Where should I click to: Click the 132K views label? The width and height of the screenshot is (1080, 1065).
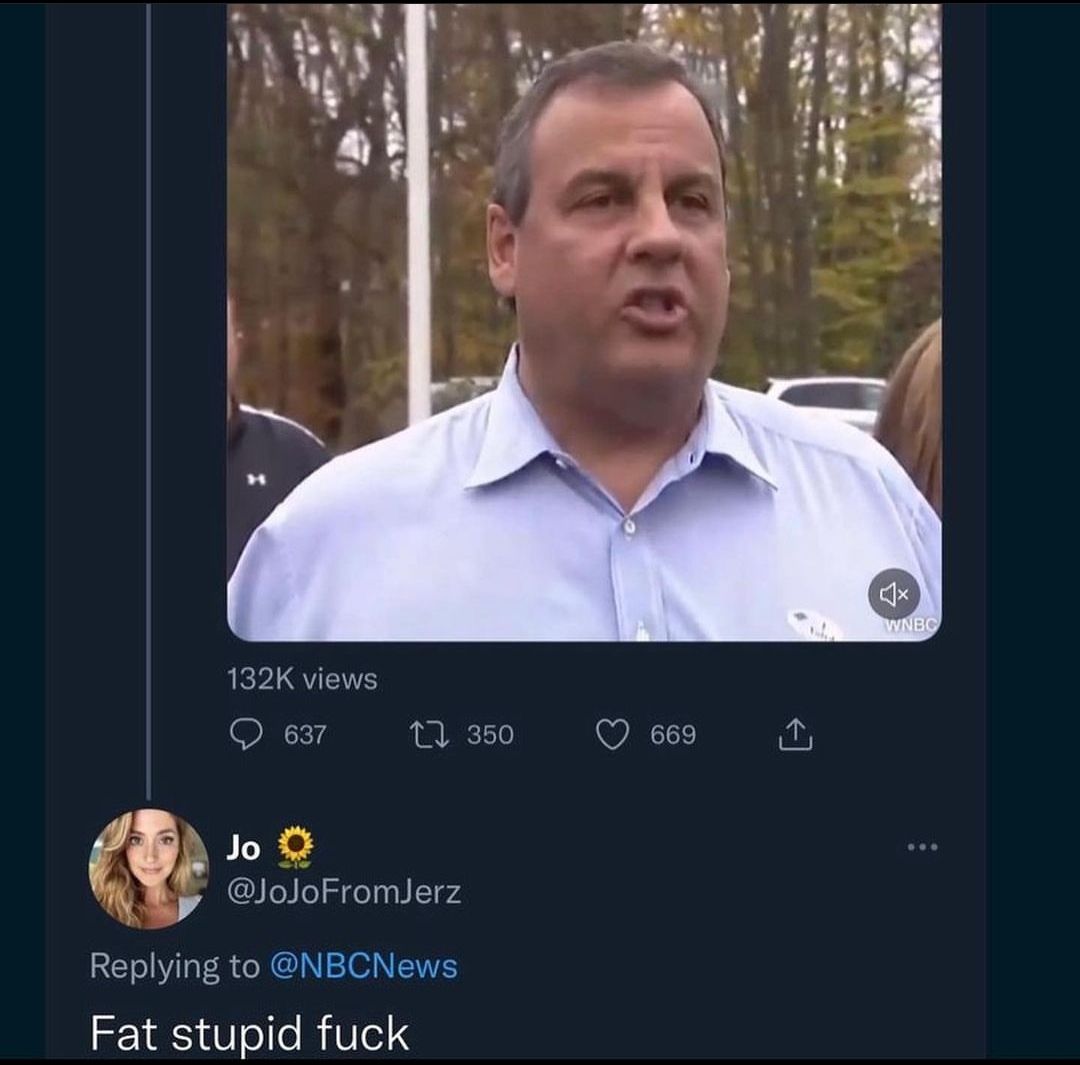point(302,679)
